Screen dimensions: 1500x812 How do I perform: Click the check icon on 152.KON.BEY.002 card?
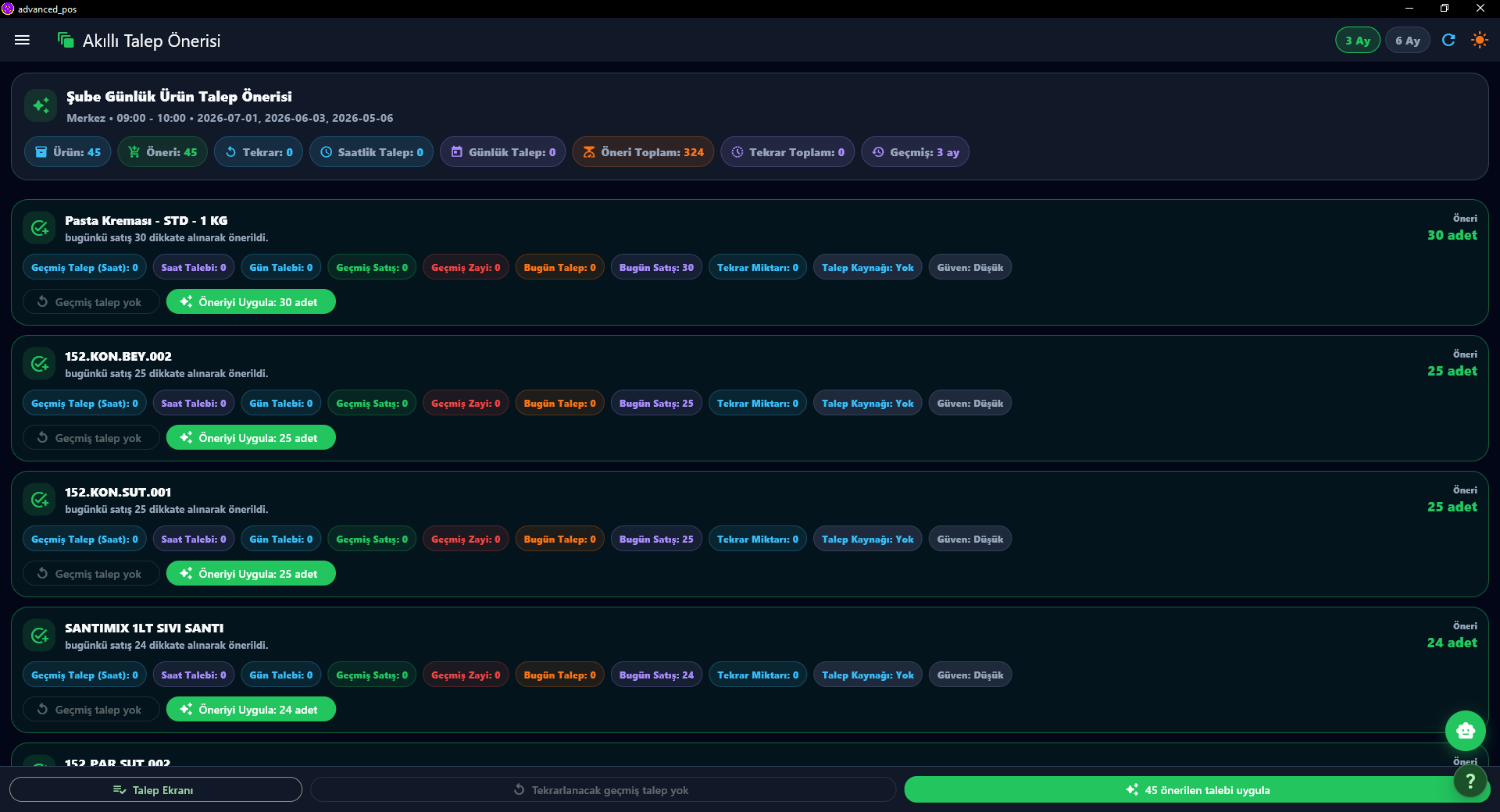coord(39,364)
